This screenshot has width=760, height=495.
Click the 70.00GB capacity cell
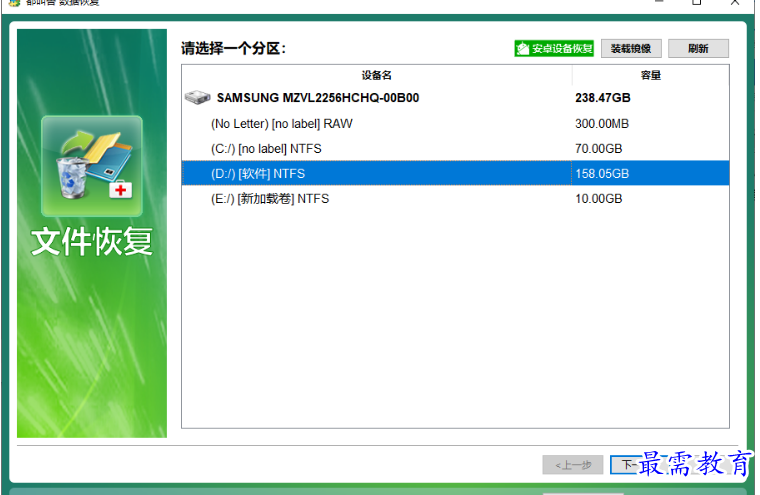click(599, 148)
